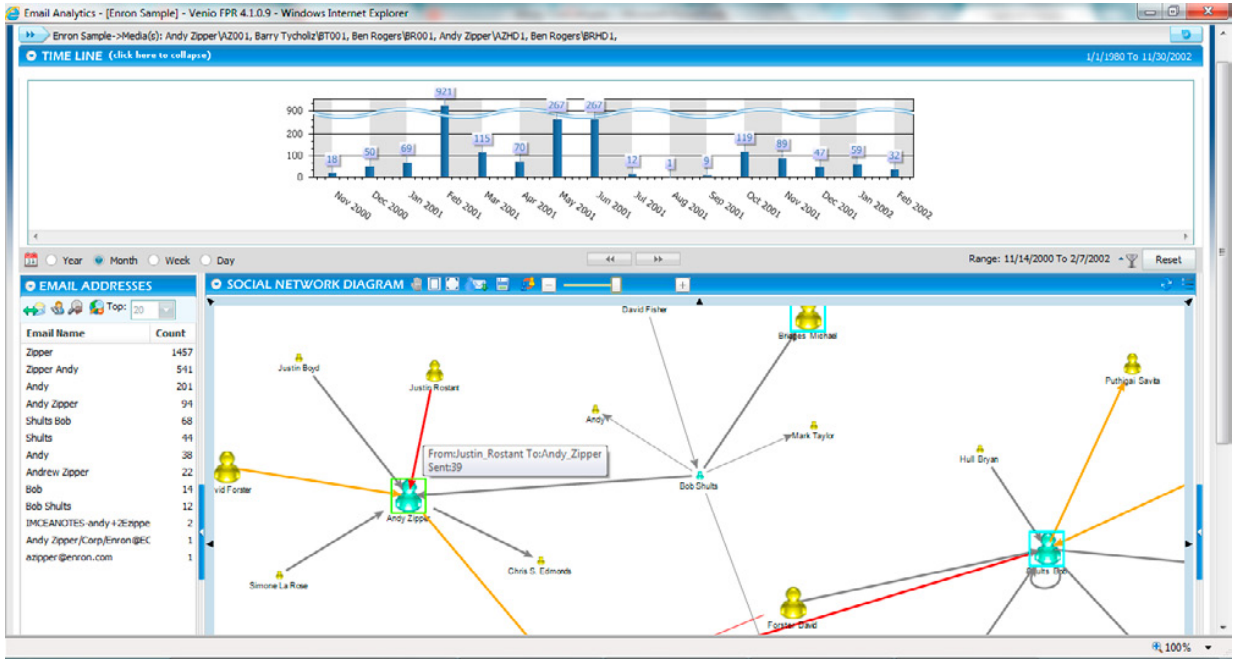This screenshot has height=661, width=1238.
Task: Step timeline forward with double-right arrows button
Action: (x=658, y=259)
